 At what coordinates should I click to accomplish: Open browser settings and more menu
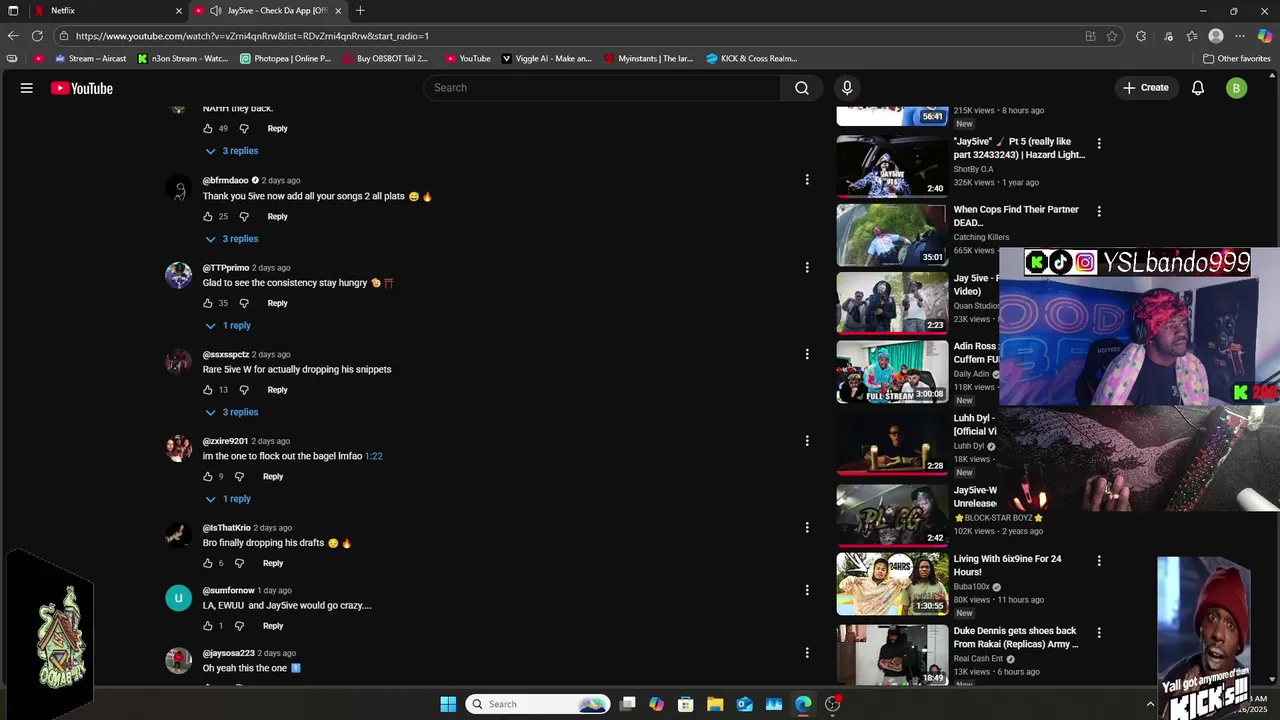1240,36
